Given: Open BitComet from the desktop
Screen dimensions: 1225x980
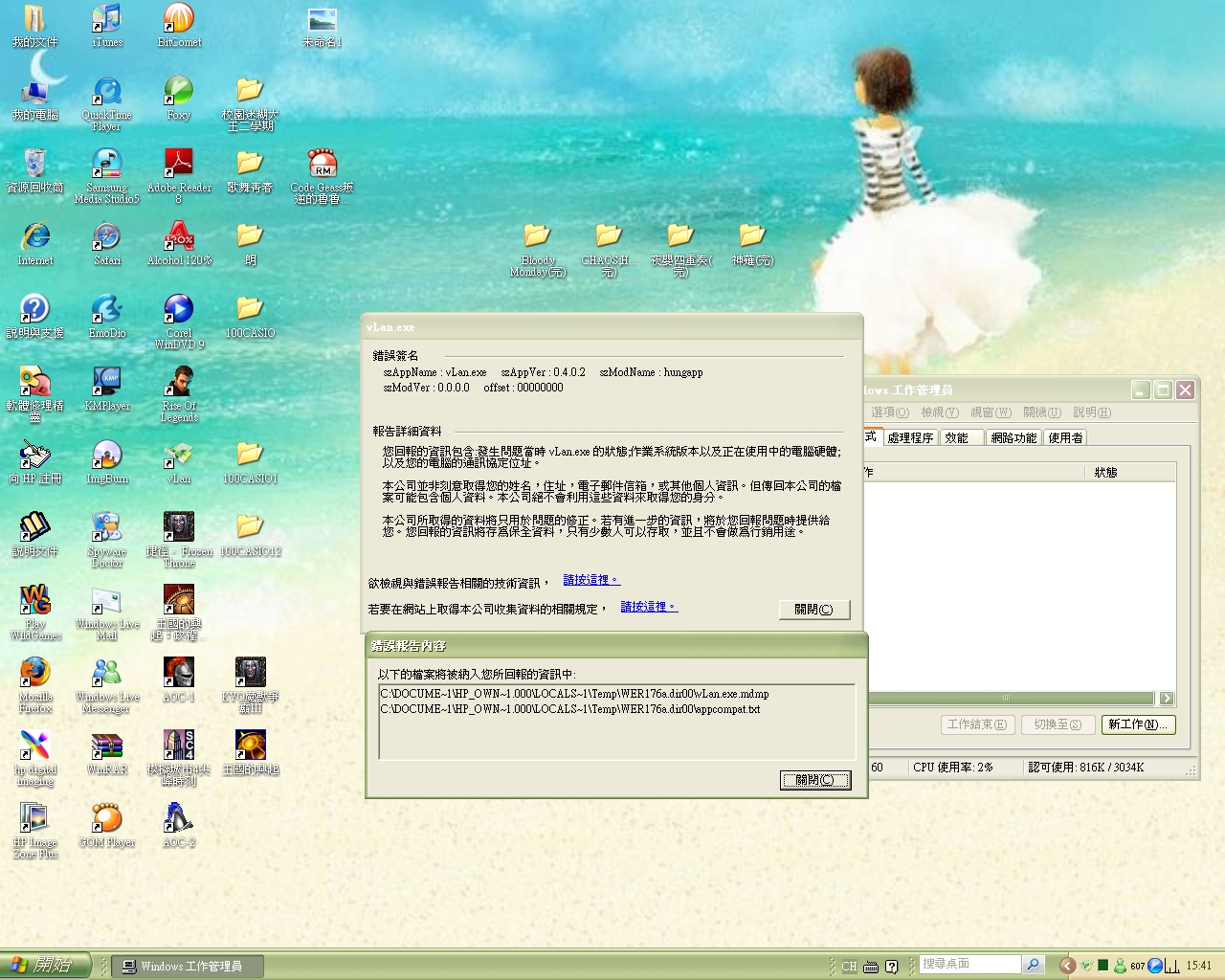Looking at the screenshot, I should point(178,19).
